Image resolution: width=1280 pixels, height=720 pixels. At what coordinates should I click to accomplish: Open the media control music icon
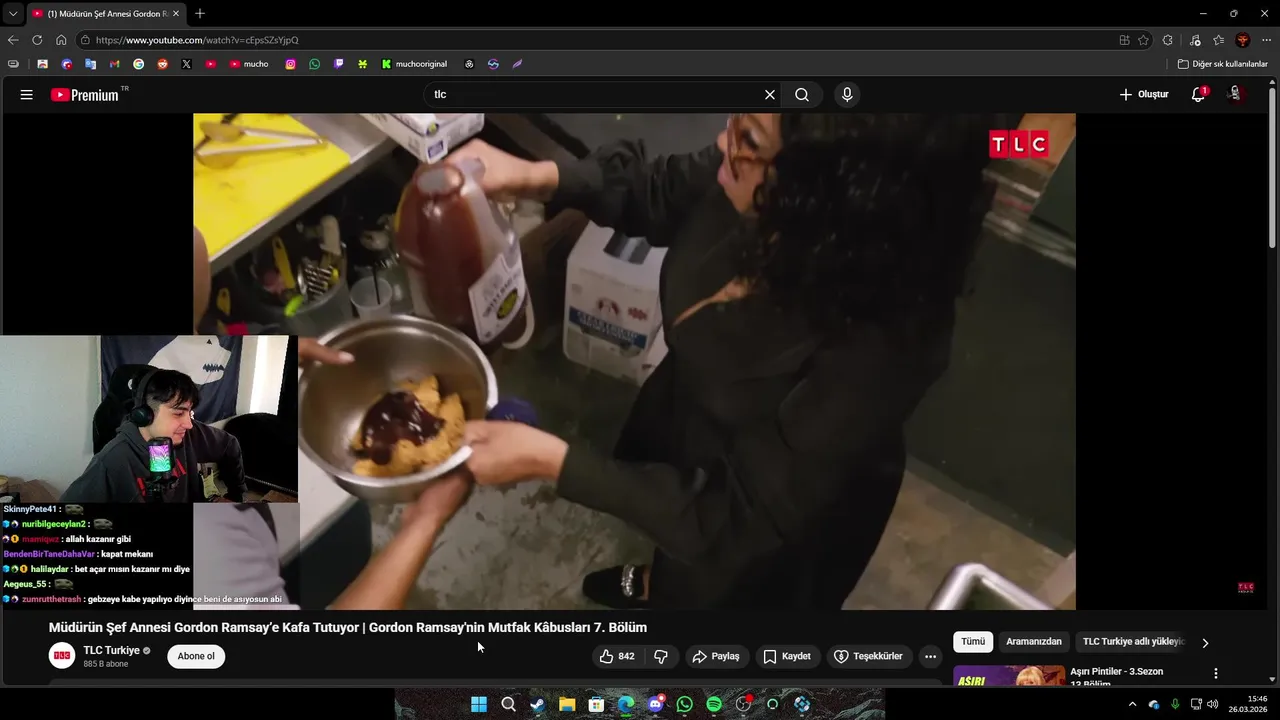point(1195,40)
